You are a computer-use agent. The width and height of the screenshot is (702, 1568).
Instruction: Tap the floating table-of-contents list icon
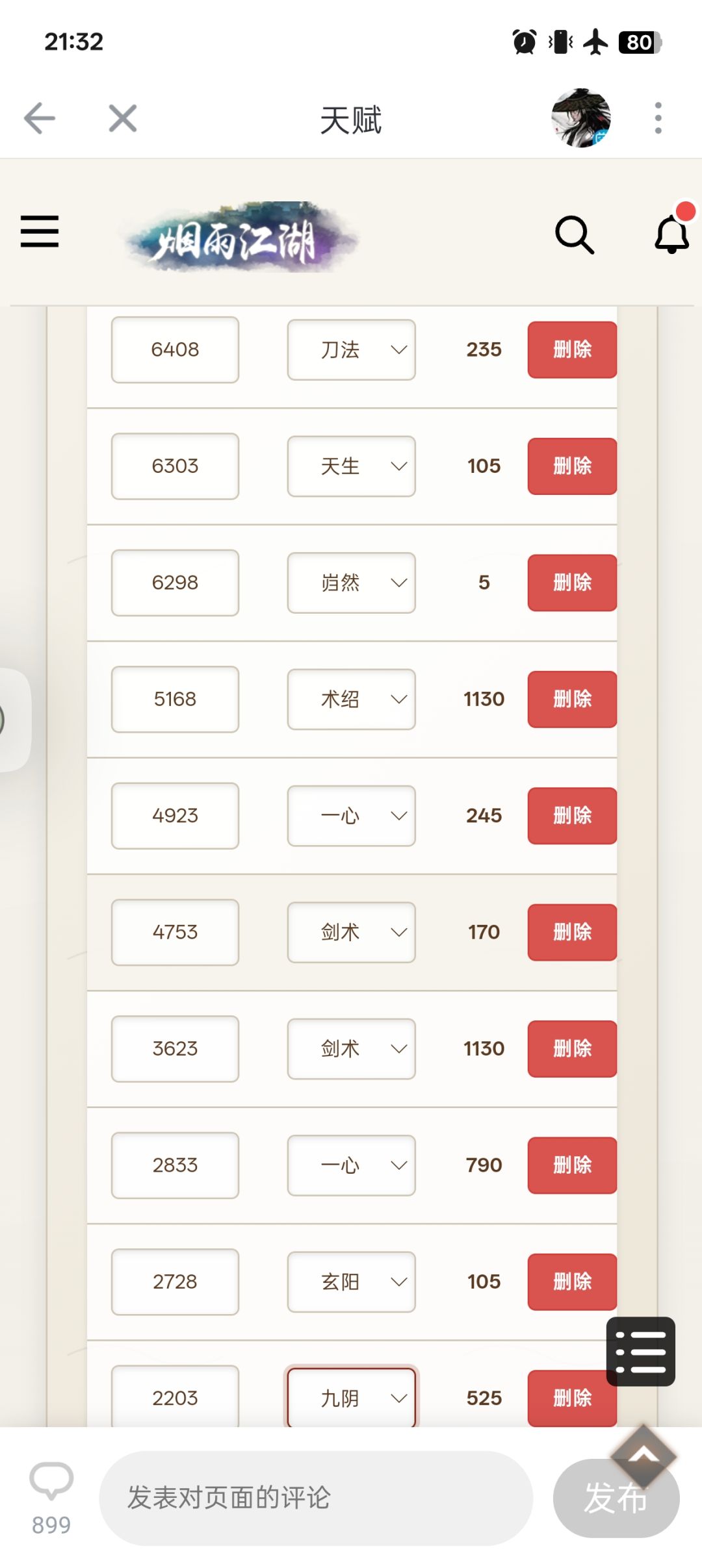(640, 1352)
